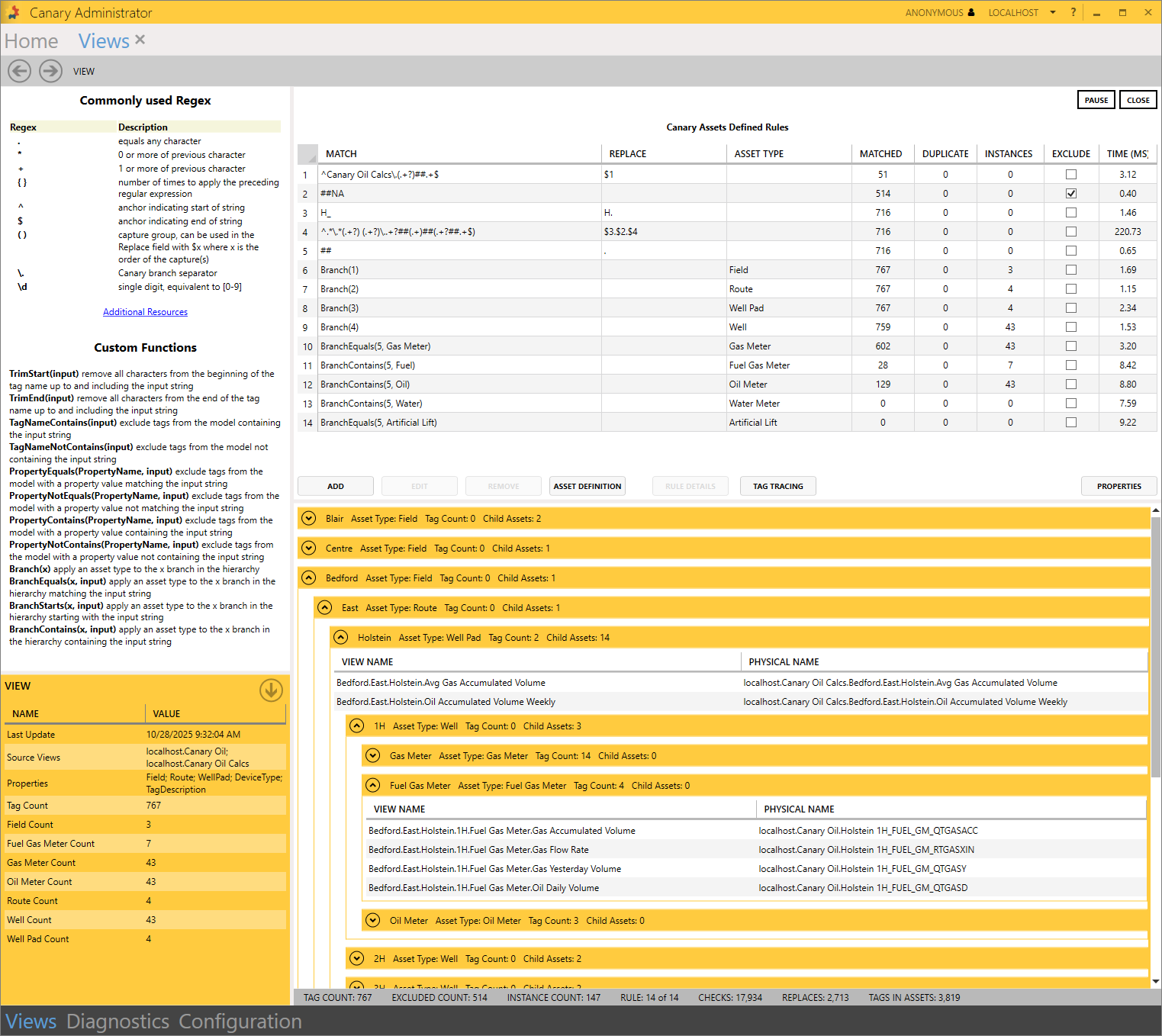Click the Asset Definition button
1162x1036 pixels.
pyautogui.click(x=587, y=487)
